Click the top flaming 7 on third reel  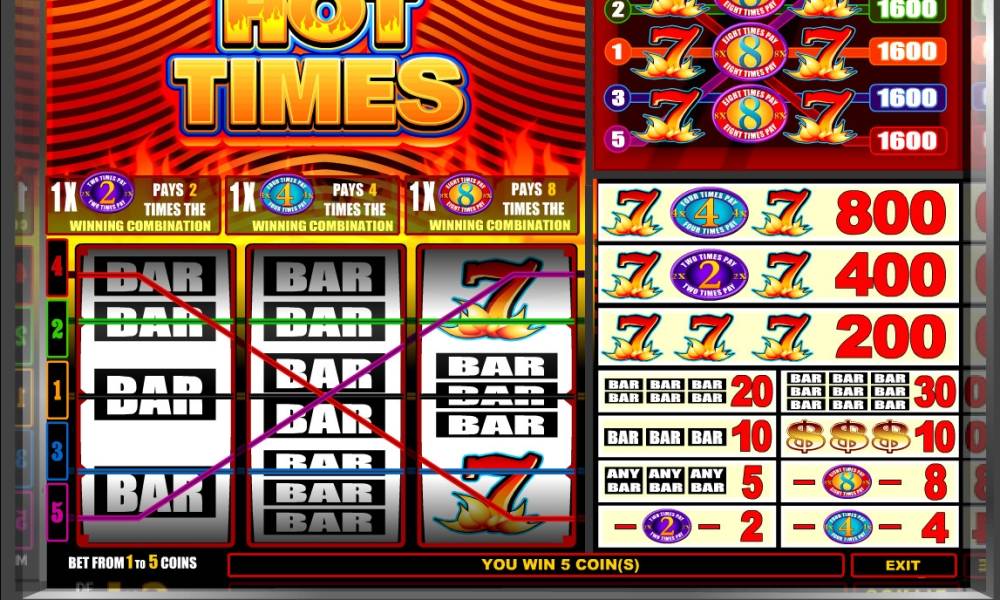click(x=494, y=297)
